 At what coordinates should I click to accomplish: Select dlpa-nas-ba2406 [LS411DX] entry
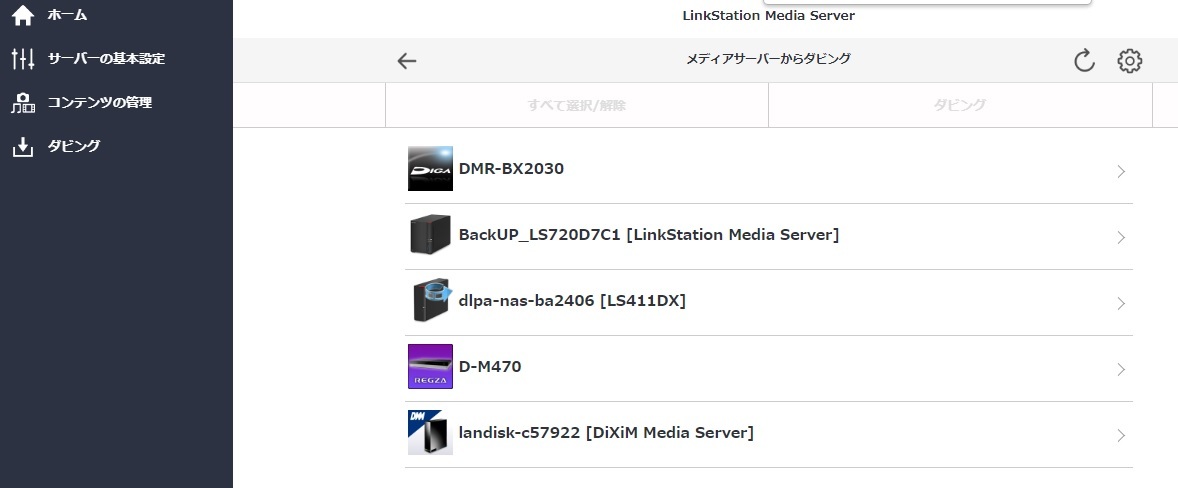coord(572,301)
